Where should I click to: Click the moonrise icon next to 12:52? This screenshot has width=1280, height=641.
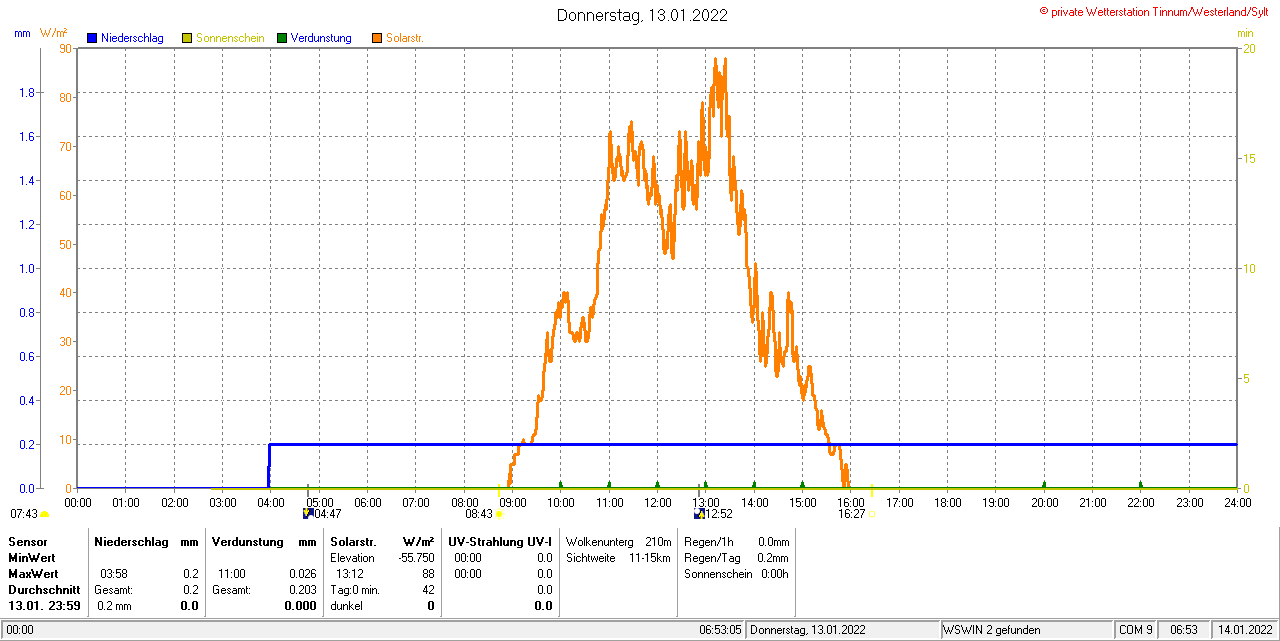click(x=699, y=513)
